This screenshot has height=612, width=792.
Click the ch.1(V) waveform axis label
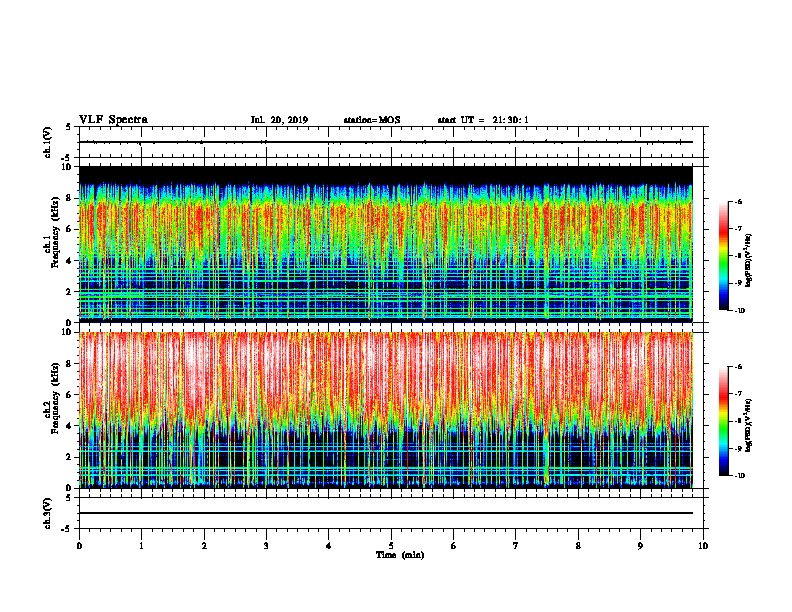(x=48, y=142)
